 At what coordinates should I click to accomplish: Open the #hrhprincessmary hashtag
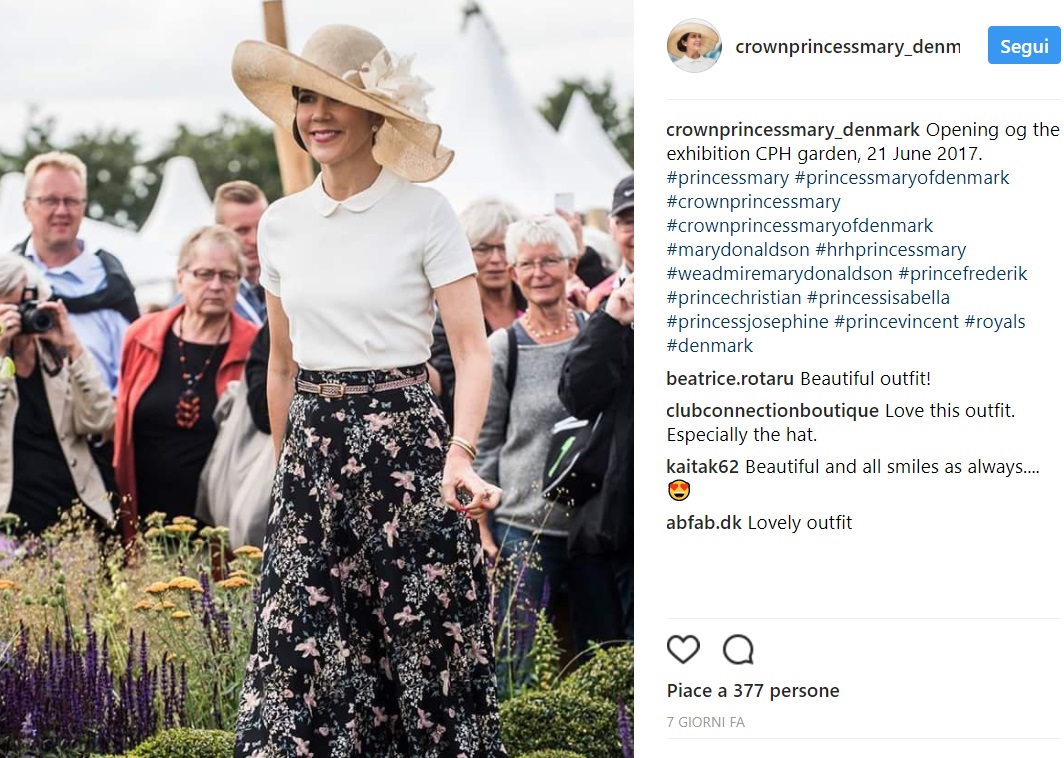[890, 250]
